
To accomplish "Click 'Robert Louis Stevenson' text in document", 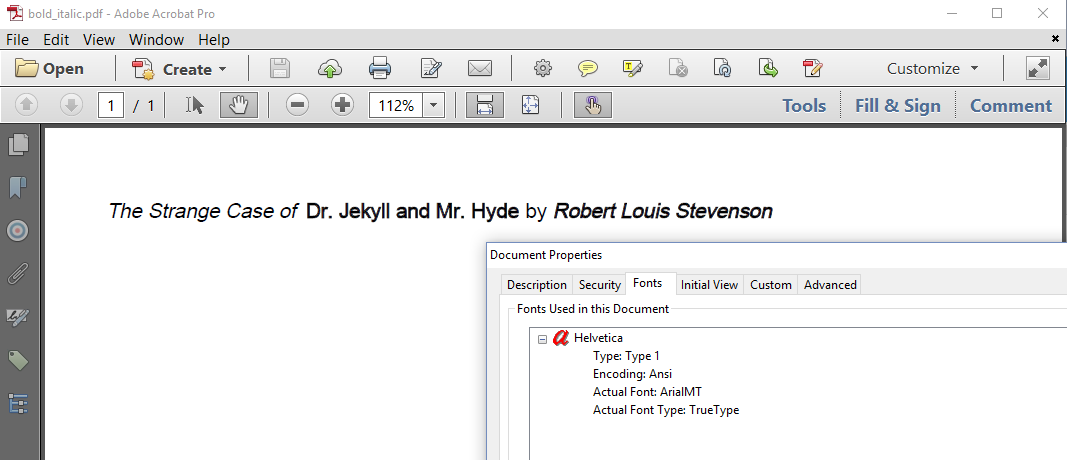I will [663, 212].
